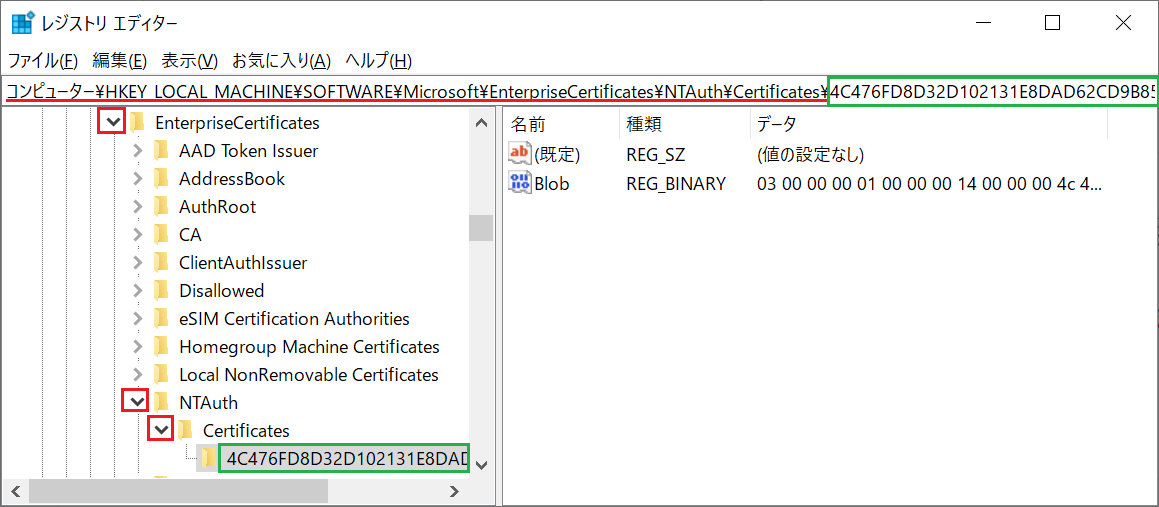Select the ClientAuthIssuer tree label
Viewport: 1159px width, 507px height.
pos(243,263)
